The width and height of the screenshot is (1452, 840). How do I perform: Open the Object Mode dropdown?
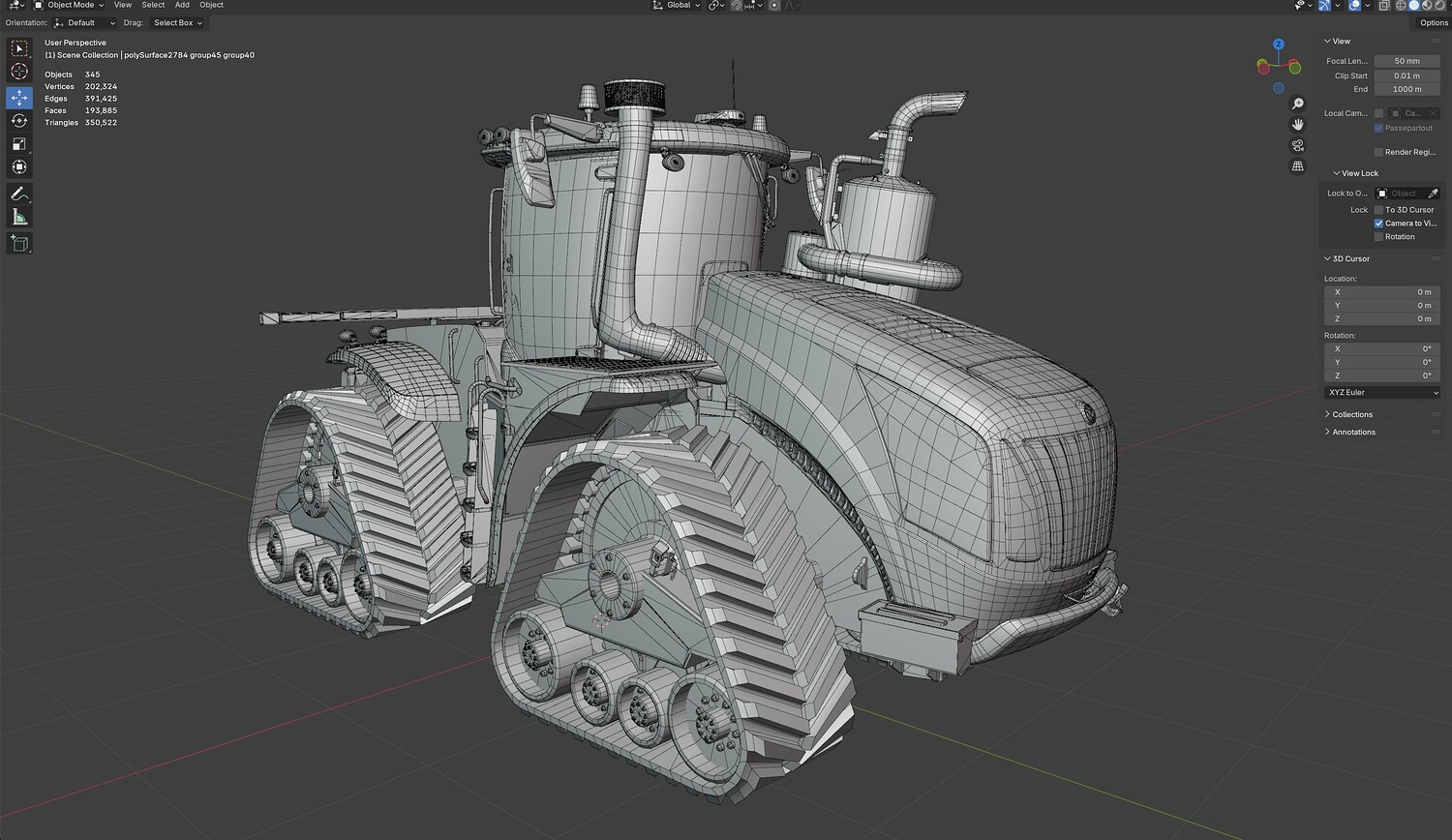pos(70,5)
